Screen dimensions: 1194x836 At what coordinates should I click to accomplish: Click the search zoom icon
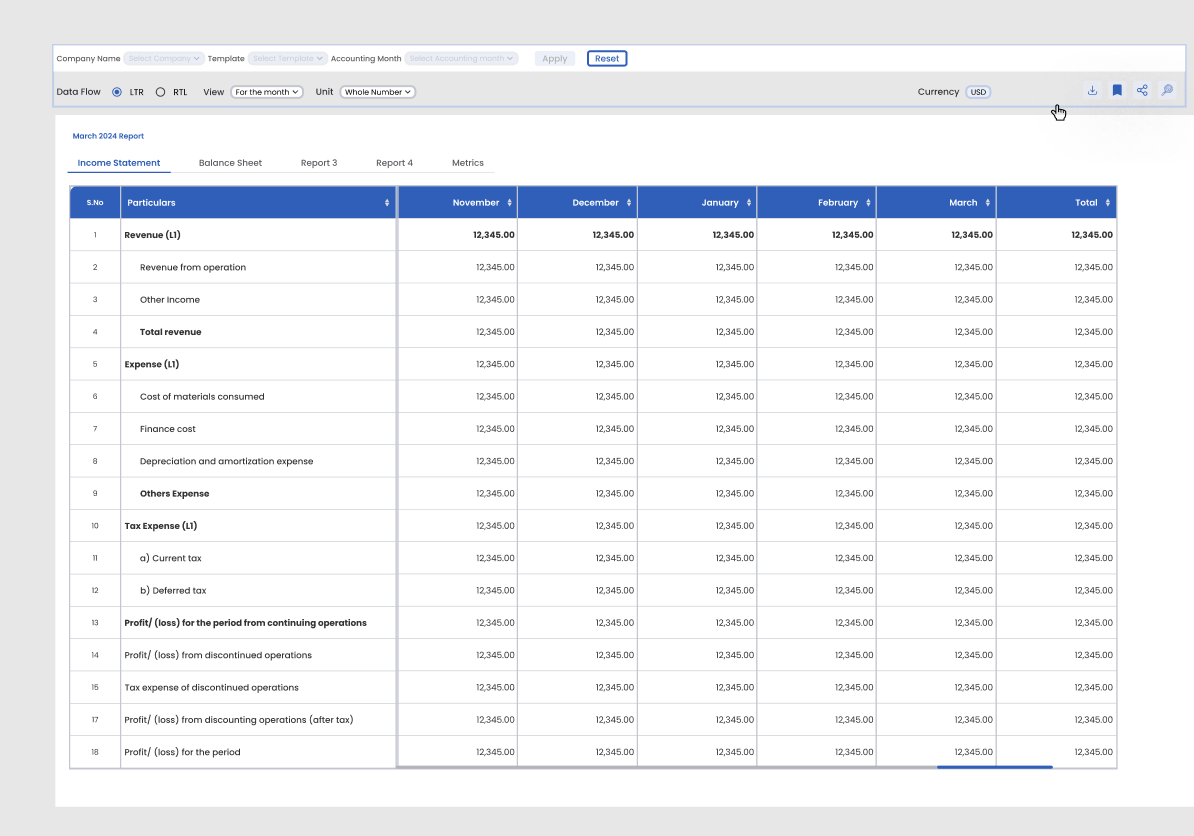tap(1167, 91)
